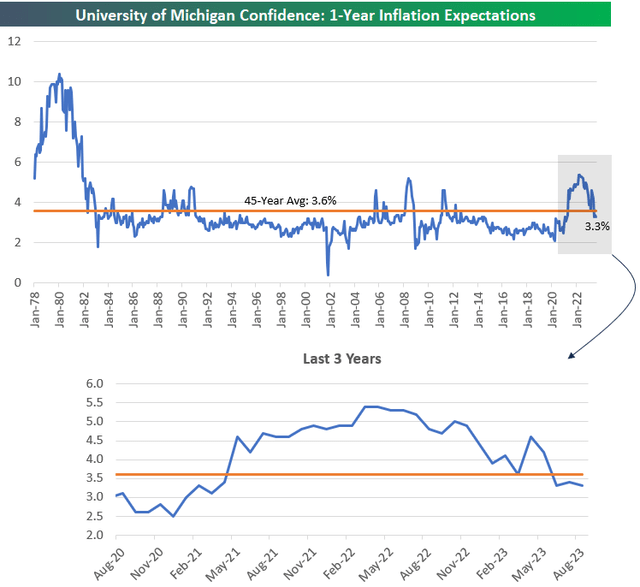Select the lower chart 3.0 axis value
Screen dimensions: 640x587
[x=95, y=497]
